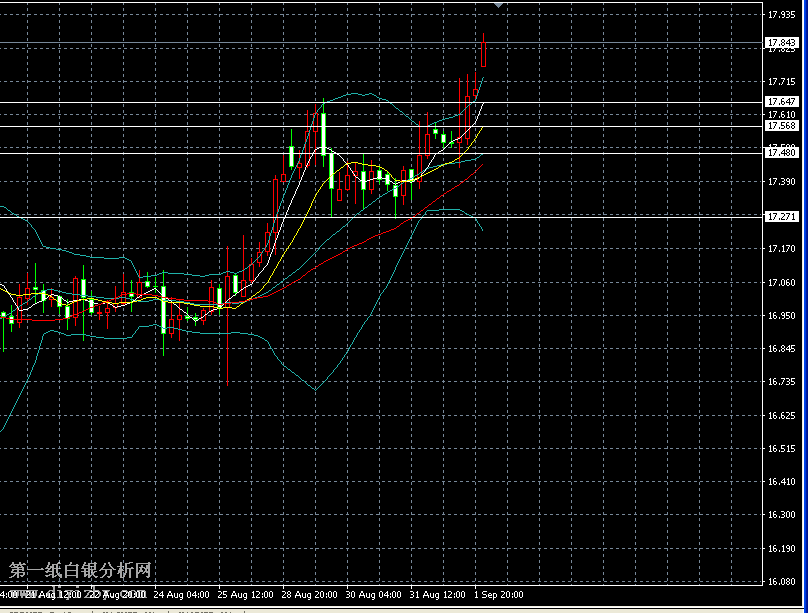This screenshot has height=613, width=808.
Task: Click the 17.935 price scale label
Action: [x=780, y=15]
